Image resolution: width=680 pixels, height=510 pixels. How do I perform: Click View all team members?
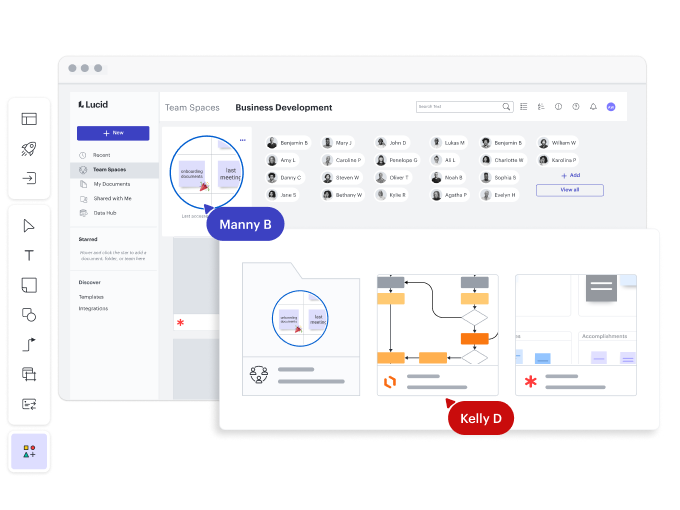(x=569, y=189)
